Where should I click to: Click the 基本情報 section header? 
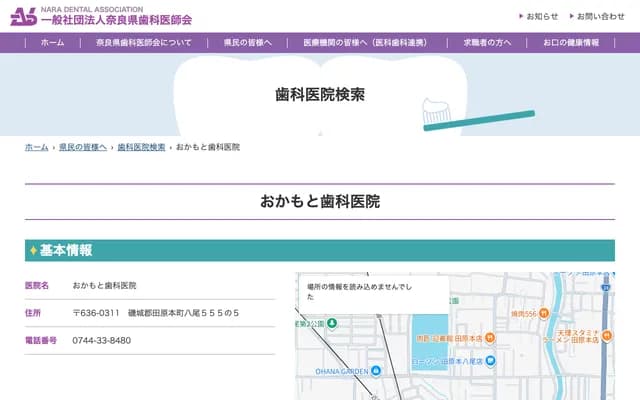pyautogui.click(x=320, y=250)
